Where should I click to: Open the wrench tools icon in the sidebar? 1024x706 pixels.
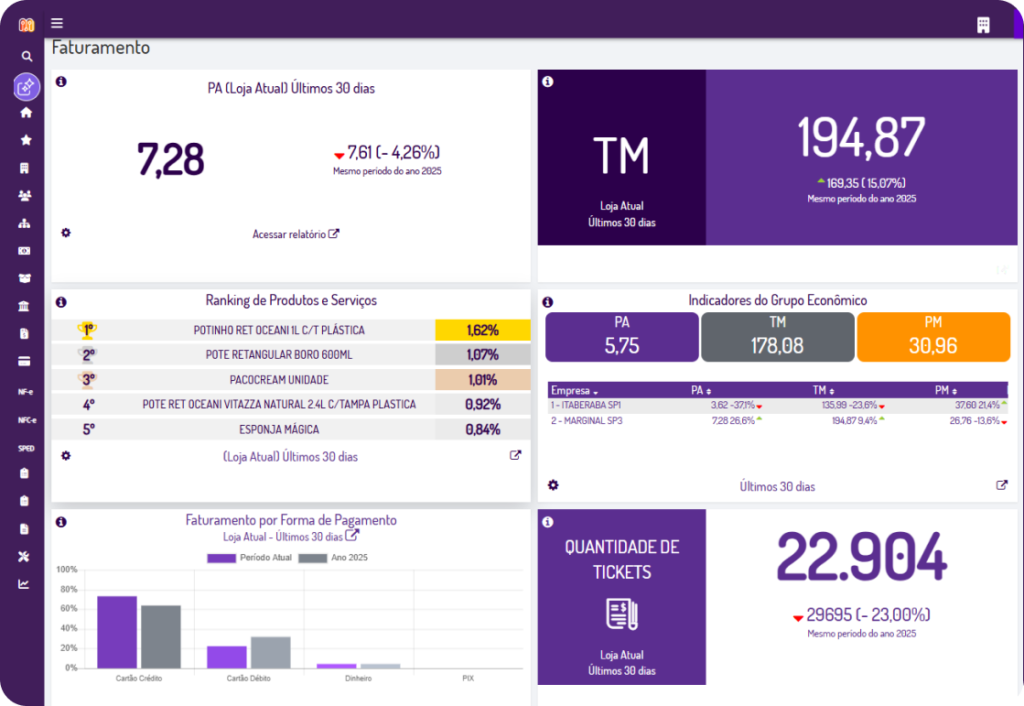26,556
